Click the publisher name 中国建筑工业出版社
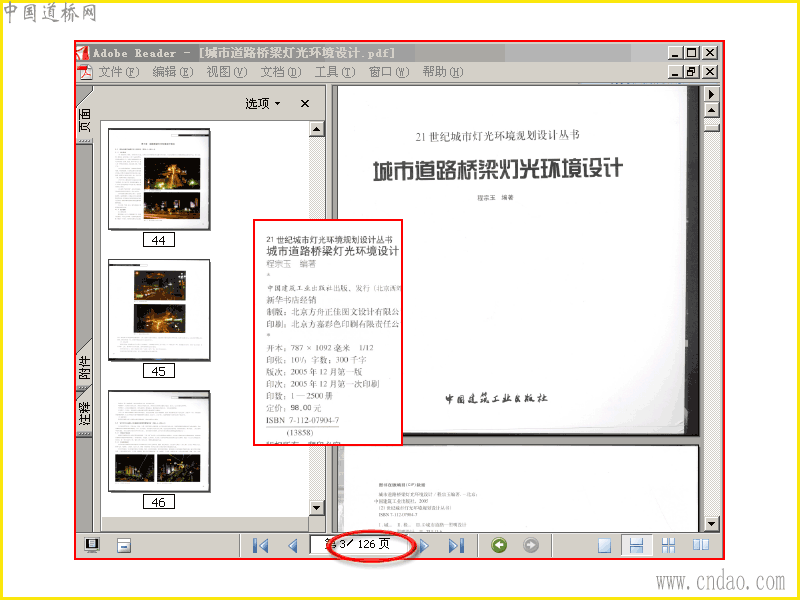The width and height of the screenshot is (800, 600). point(496,398)
